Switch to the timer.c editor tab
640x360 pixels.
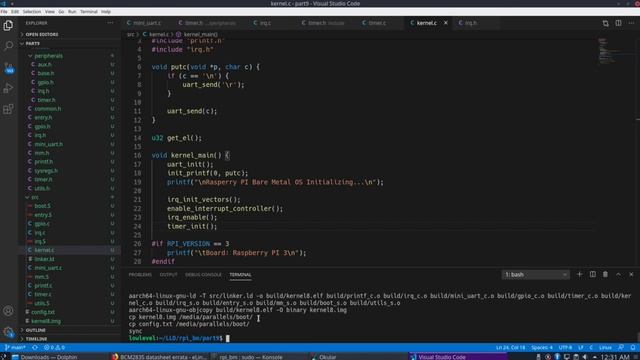[x=377, y=23]
